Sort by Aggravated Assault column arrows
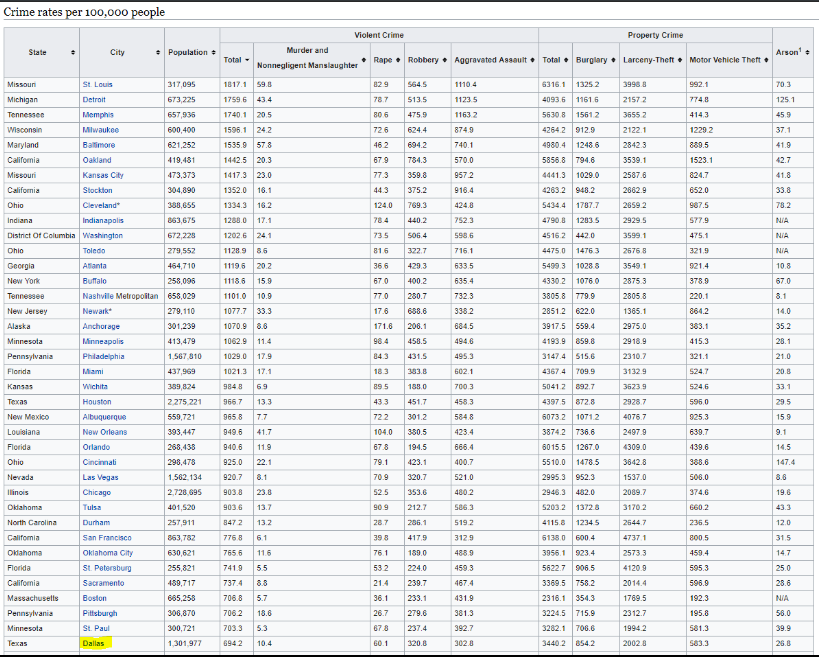This screenshot has width=819, height=657. (532, 60)
